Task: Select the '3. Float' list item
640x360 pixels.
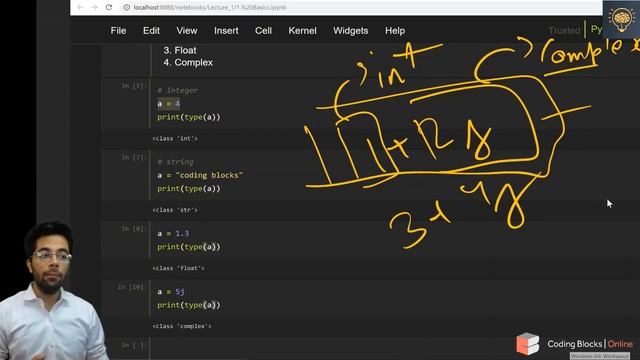Action: (x=180, y=50)
